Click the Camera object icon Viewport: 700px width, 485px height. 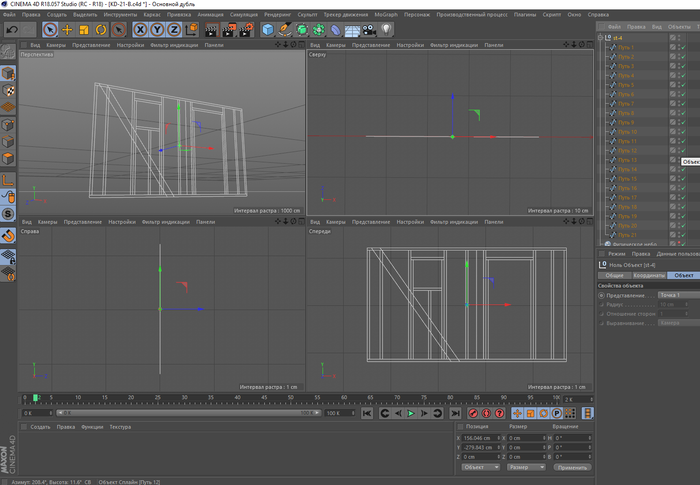[370, 30]
